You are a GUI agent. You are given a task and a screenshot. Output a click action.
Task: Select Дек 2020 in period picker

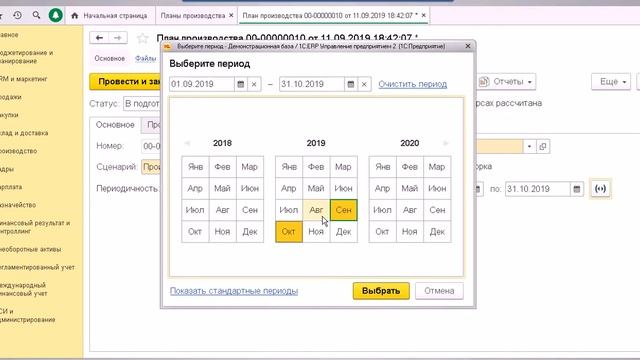pos(437,231)
